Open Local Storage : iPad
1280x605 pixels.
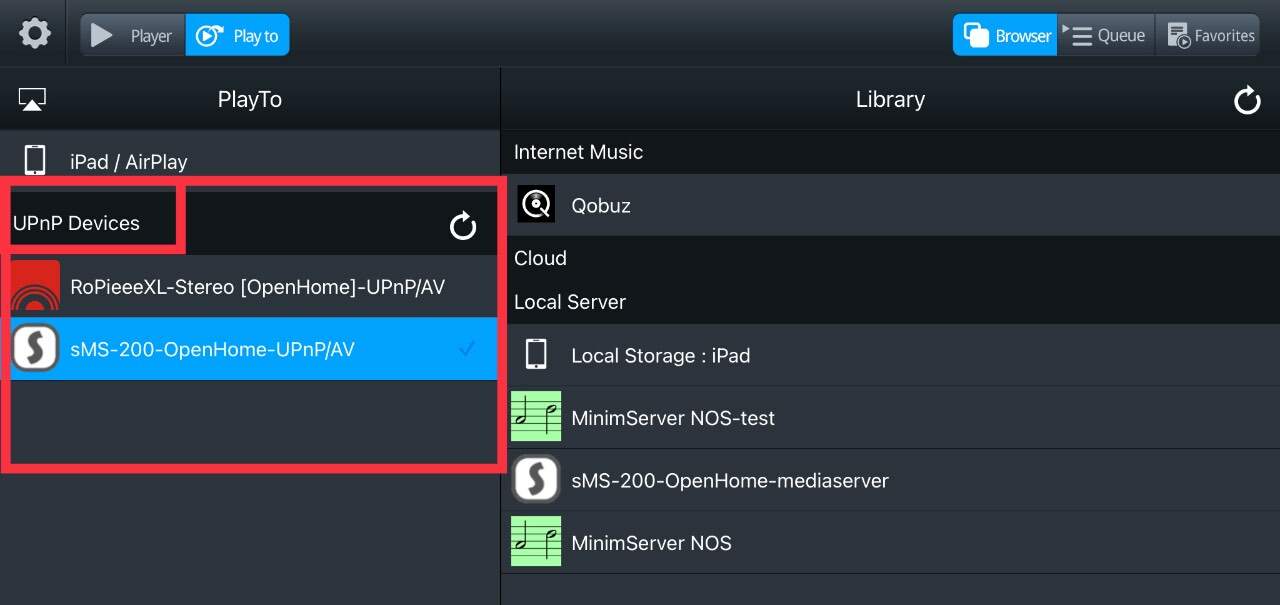(x=890, y=355)
